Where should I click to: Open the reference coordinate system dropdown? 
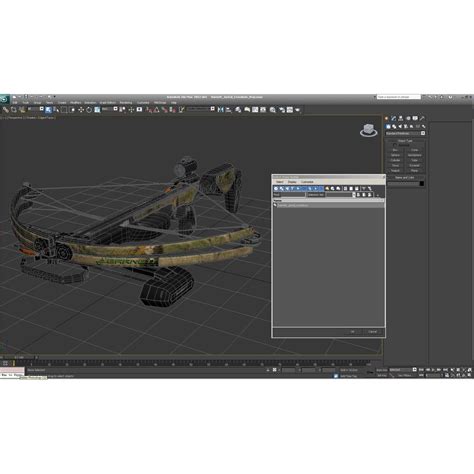110,109
